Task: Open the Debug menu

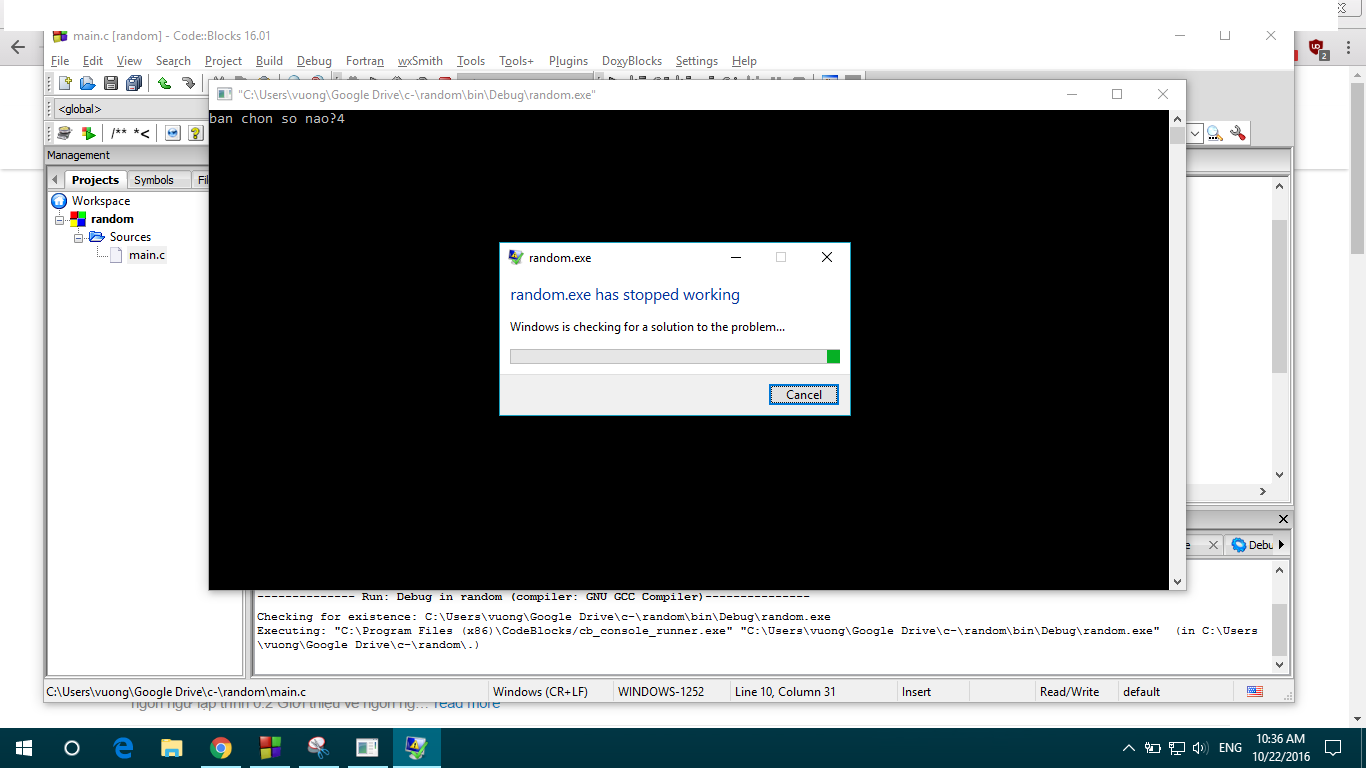Action: coord(314,61)
